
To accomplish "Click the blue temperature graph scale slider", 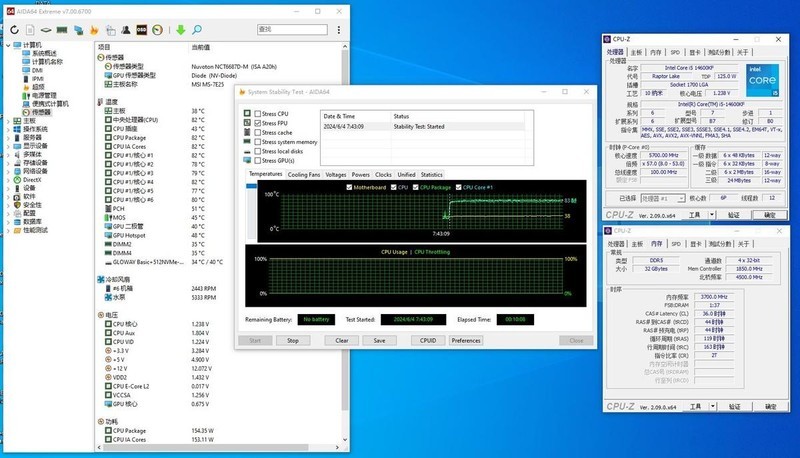I will 251,186.
